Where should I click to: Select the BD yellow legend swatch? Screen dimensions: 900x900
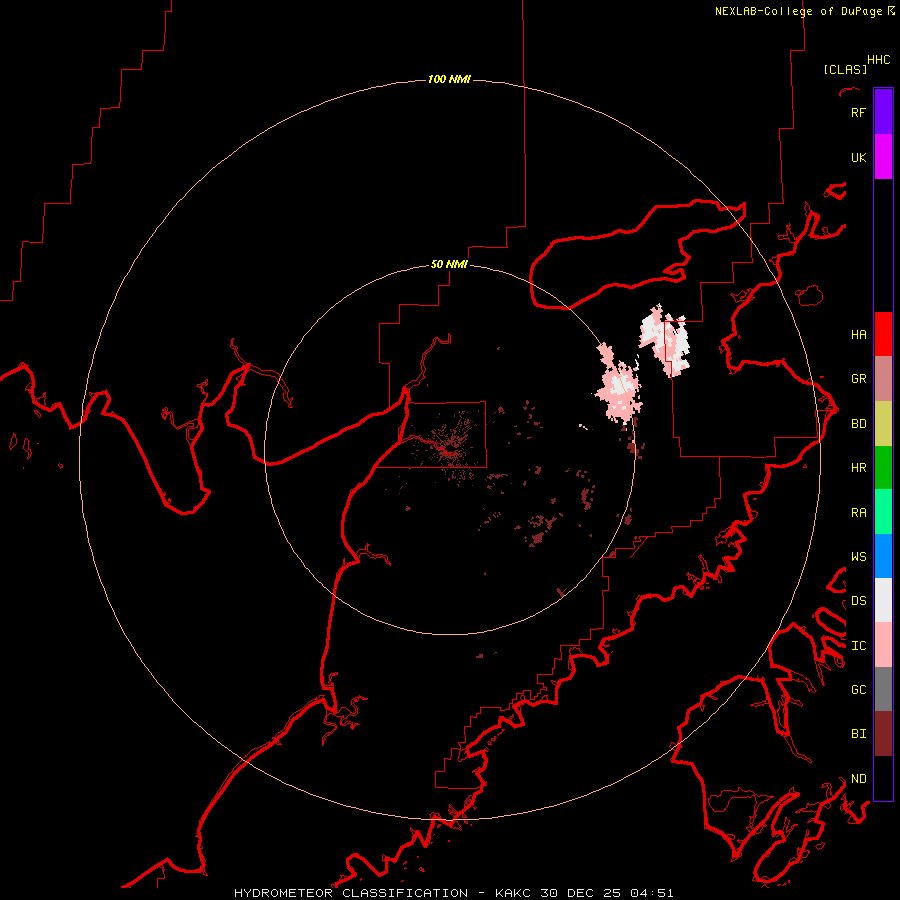point(883,423)
